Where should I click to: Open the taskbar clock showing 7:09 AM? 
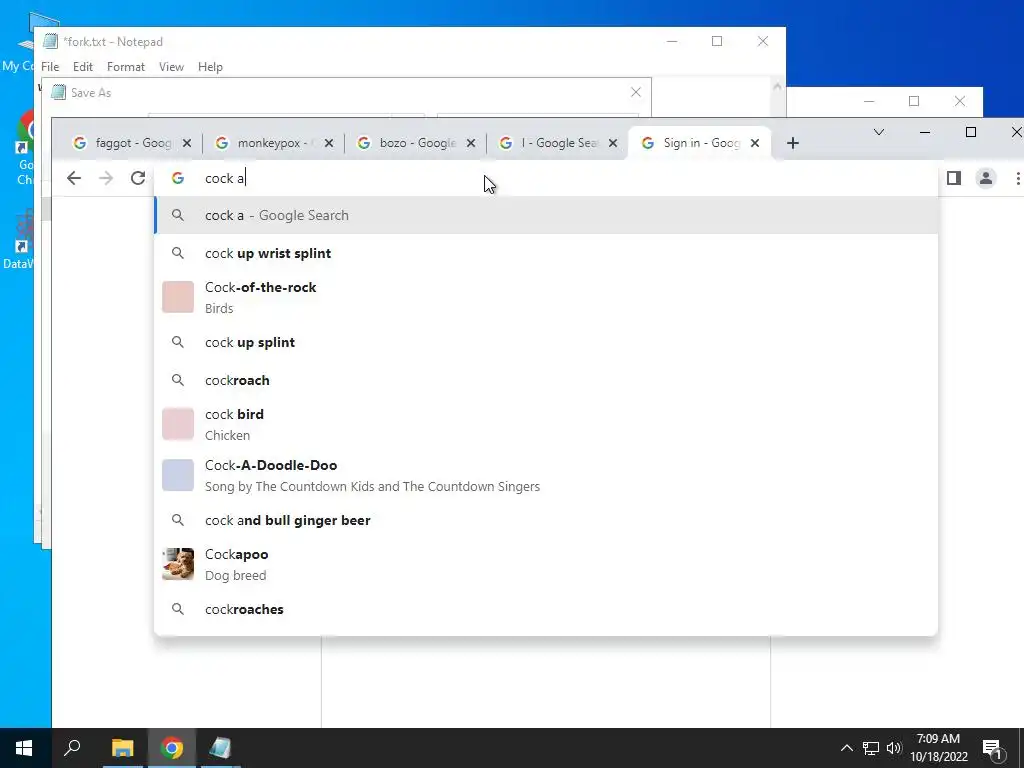coord(938,748)
